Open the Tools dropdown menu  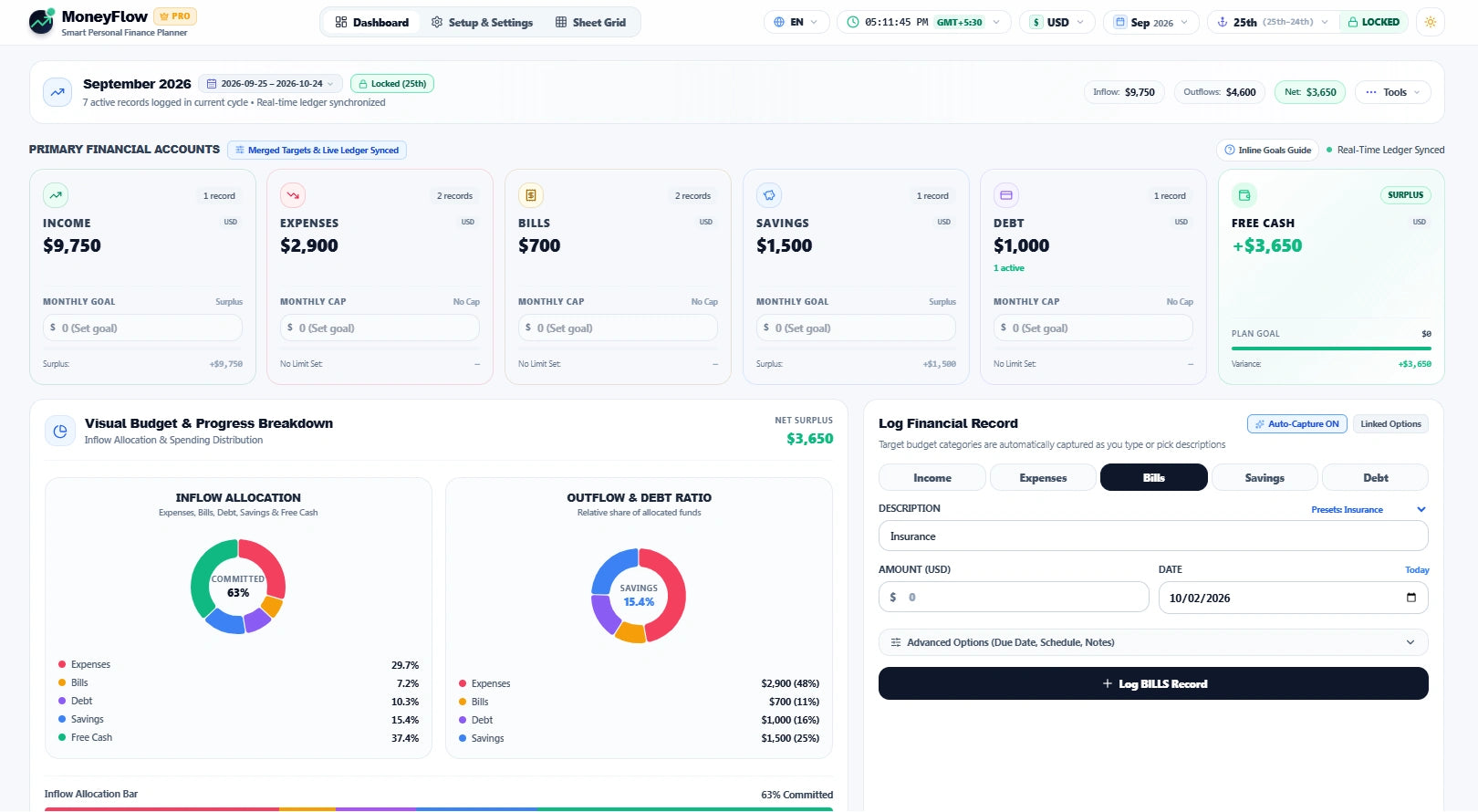click(1393, 92)
